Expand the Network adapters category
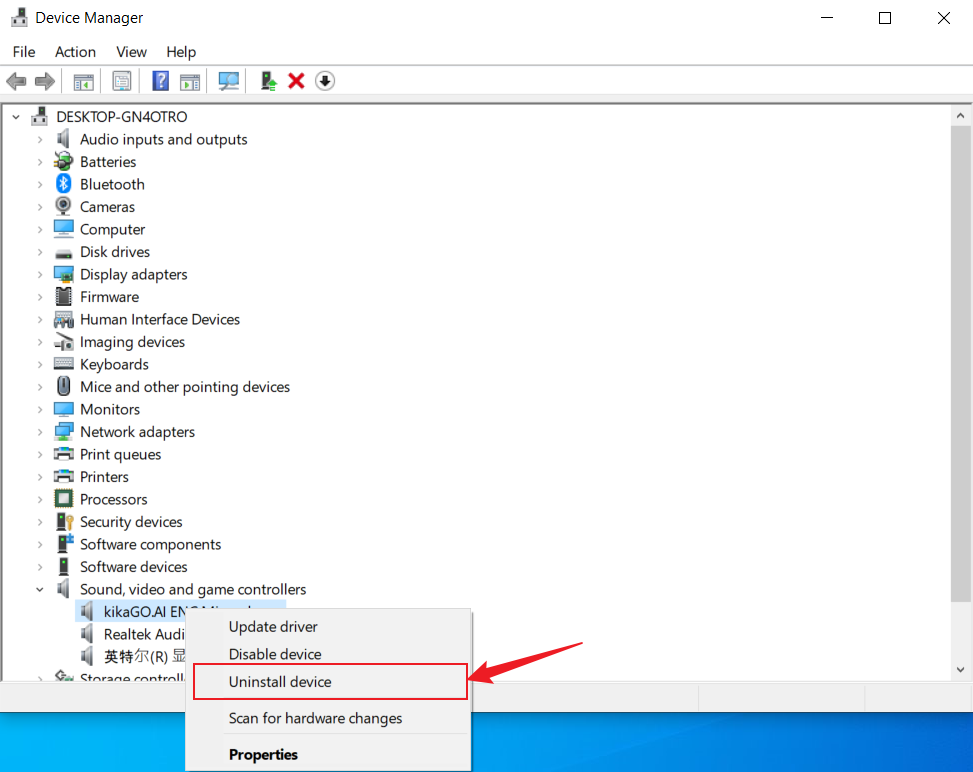The width and height of the screenshot is (973, 772). pos(40,432)
